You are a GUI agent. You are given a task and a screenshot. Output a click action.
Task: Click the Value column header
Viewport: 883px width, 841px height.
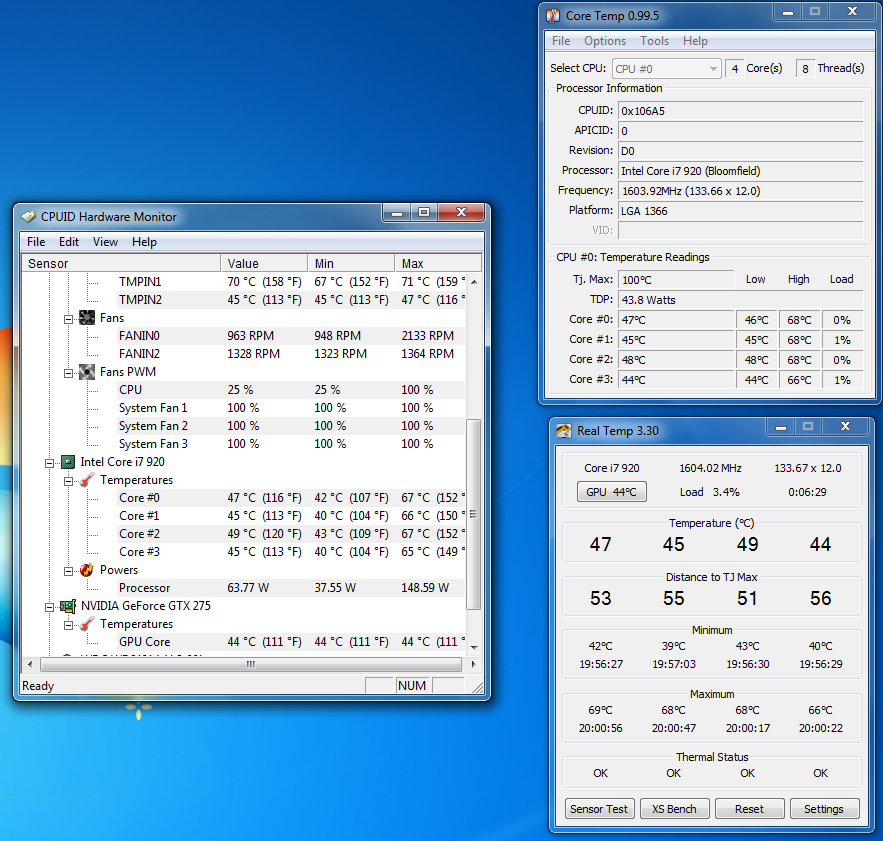coord(264,263)
